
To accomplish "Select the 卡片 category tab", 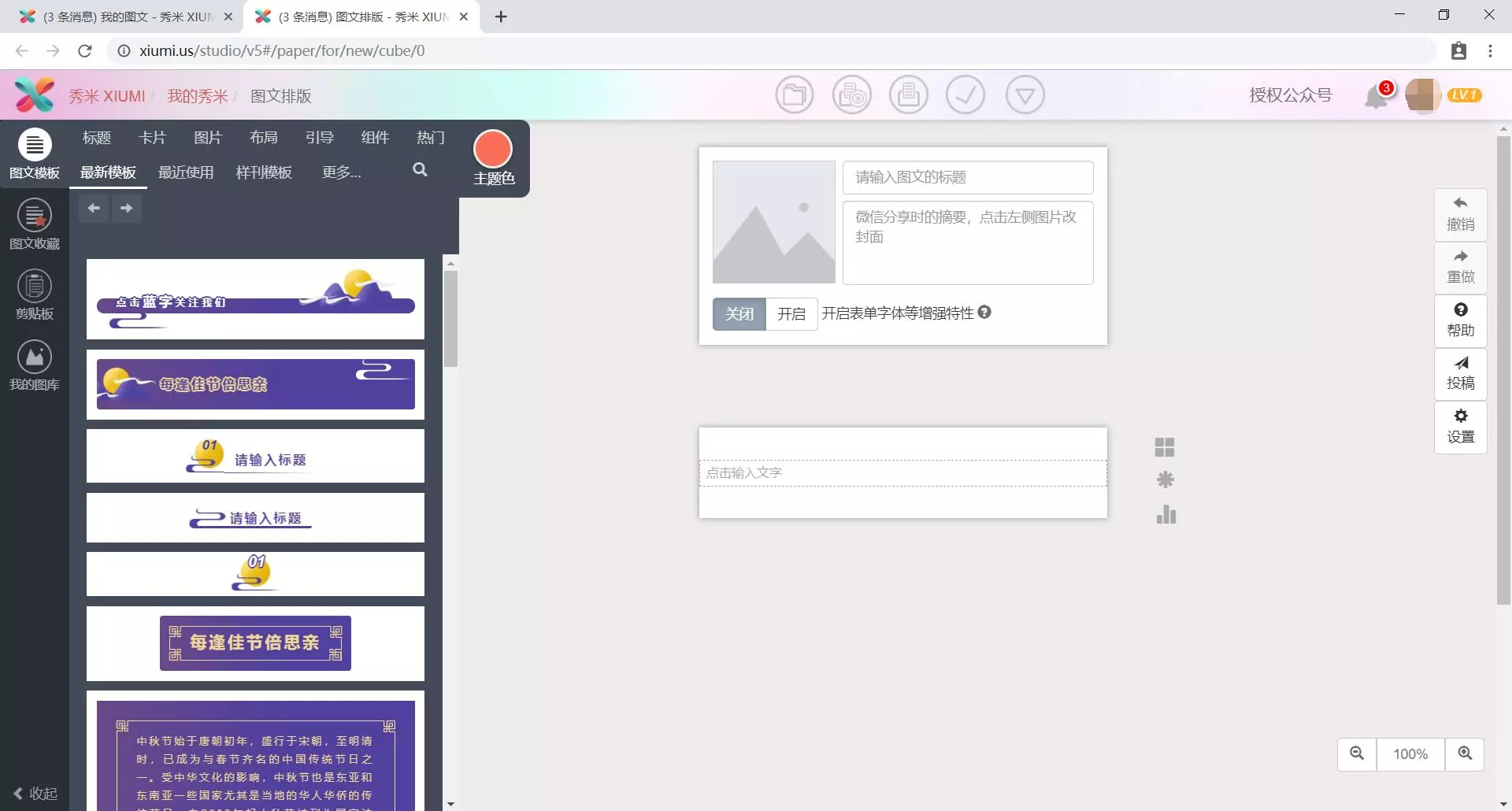I will coord(153,138).
